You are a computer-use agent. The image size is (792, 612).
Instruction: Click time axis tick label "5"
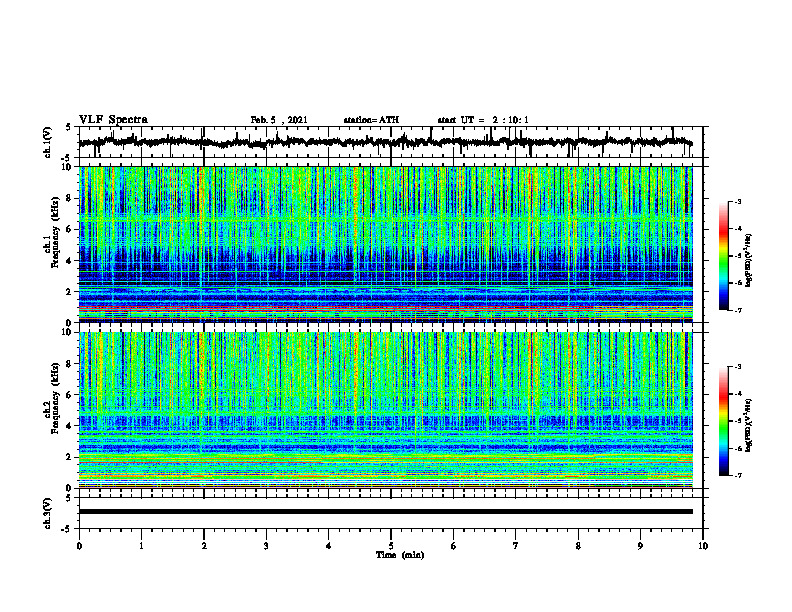point(391,546)
